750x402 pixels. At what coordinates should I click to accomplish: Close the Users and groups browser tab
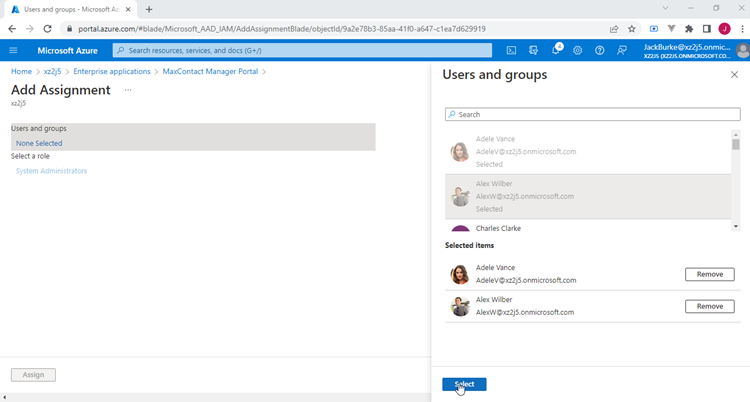pos(128,9)
